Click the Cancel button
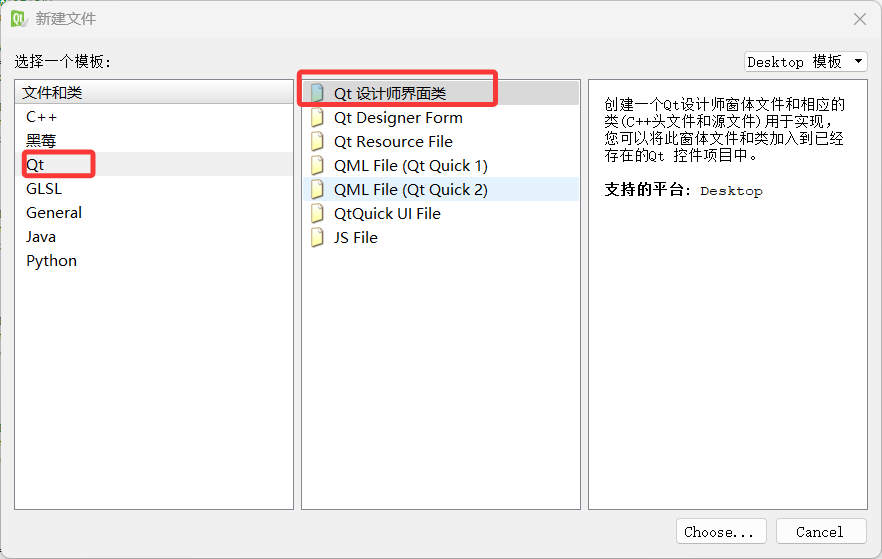Viewport: 882px width, 559px height. (x=821, y=531)
